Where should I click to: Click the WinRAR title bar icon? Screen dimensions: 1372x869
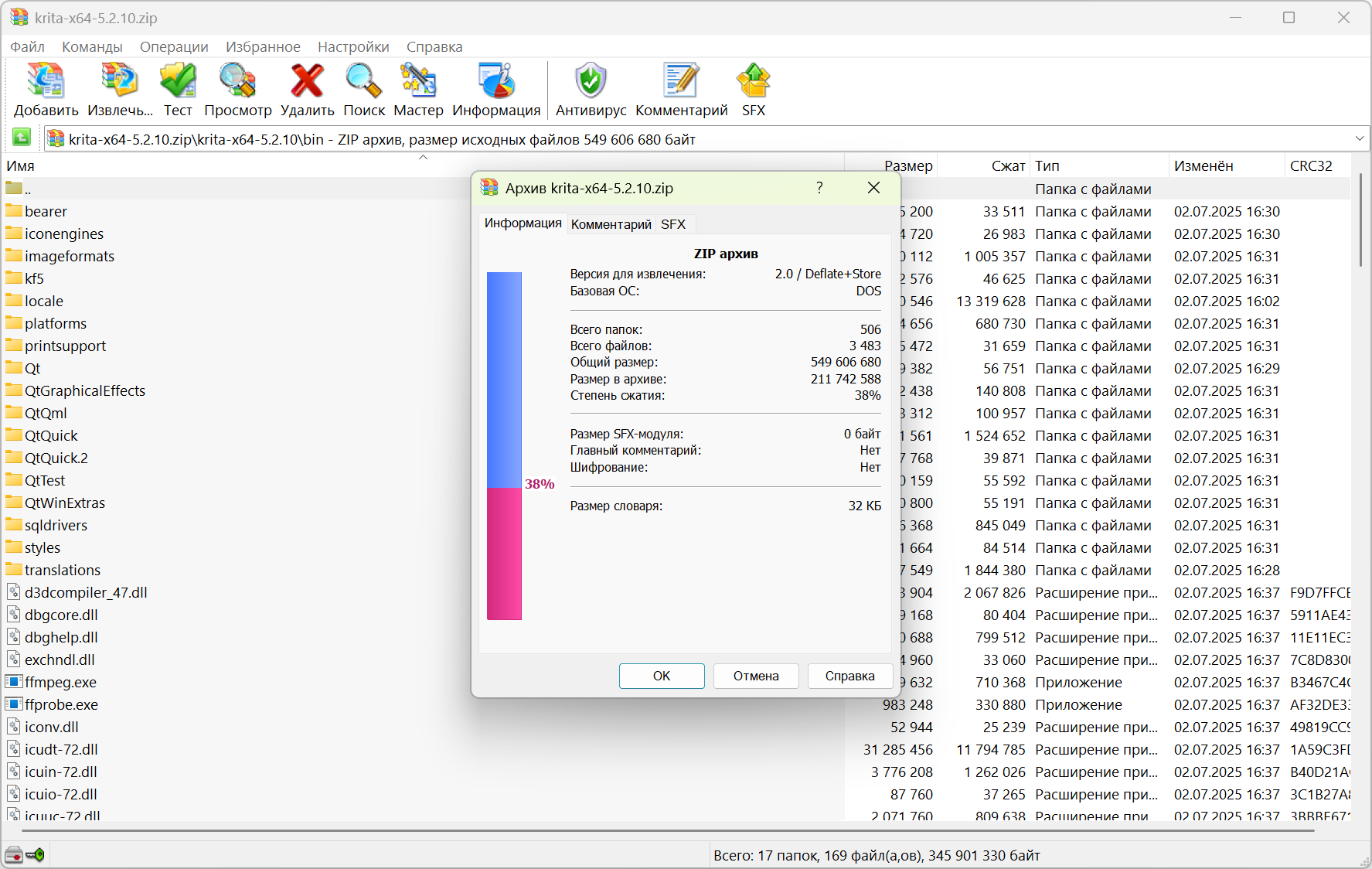click(x=19, y=17)
